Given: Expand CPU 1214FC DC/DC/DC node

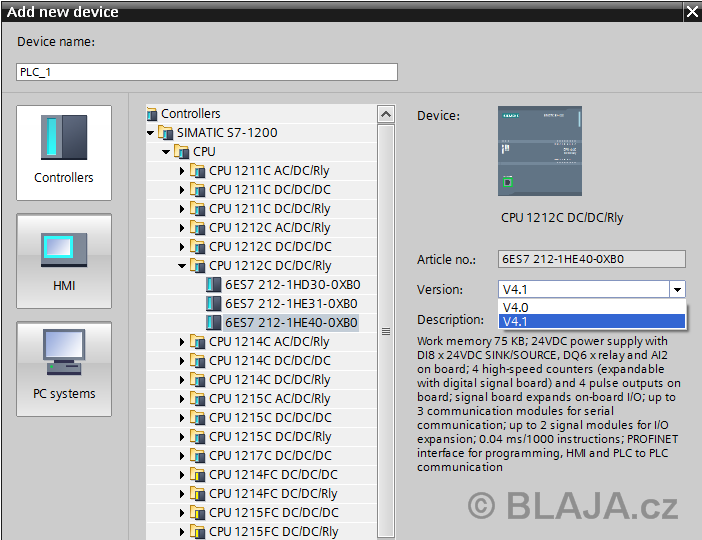Looking at the screenshot, I should [182, 475].
